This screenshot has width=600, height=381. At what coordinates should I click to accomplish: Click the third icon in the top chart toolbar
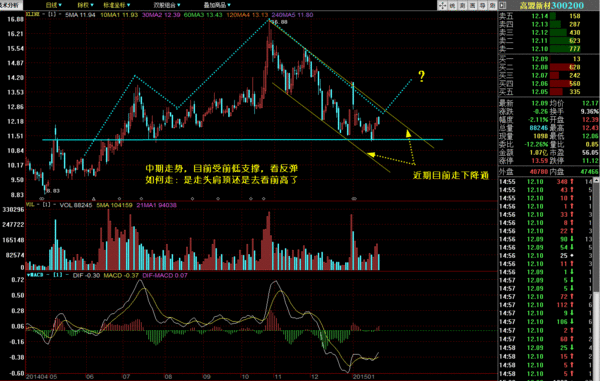pos(462,5)
